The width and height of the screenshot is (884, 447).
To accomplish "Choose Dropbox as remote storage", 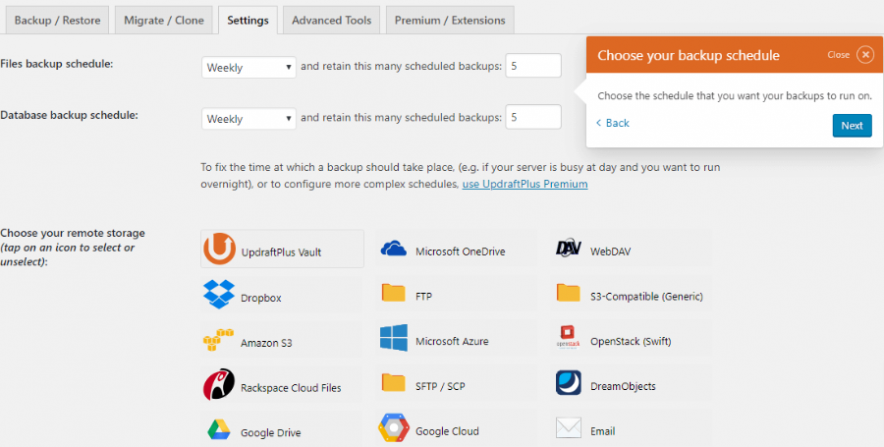I will [219, 296].
